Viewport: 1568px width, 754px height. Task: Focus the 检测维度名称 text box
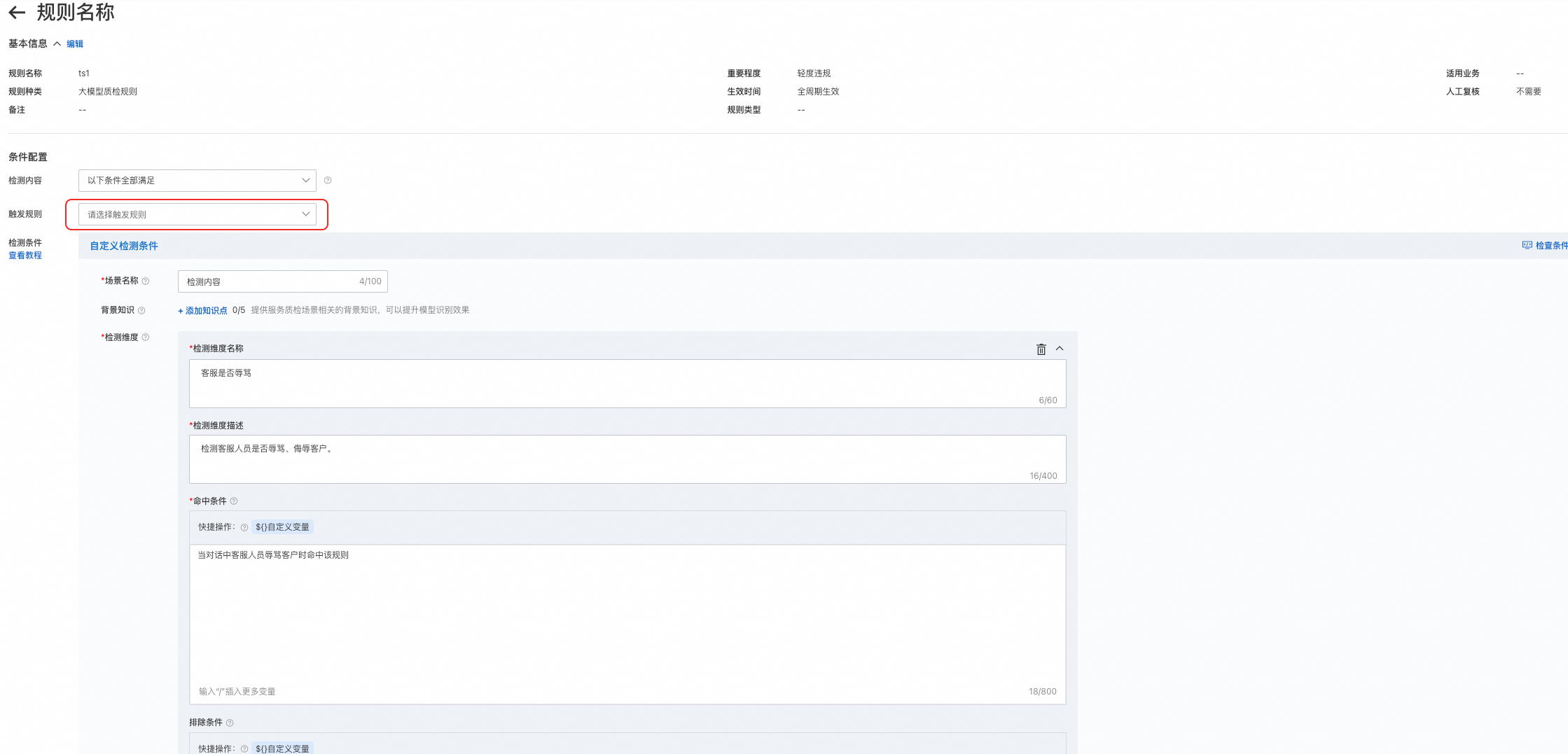627,384
